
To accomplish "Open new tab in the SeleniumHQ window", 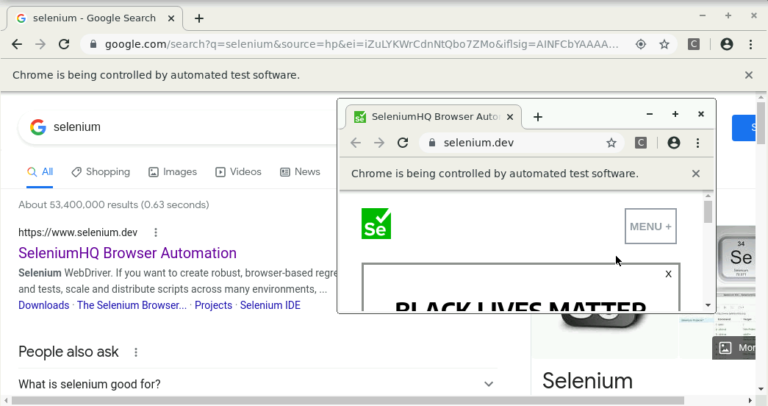I will pos(538,117).
